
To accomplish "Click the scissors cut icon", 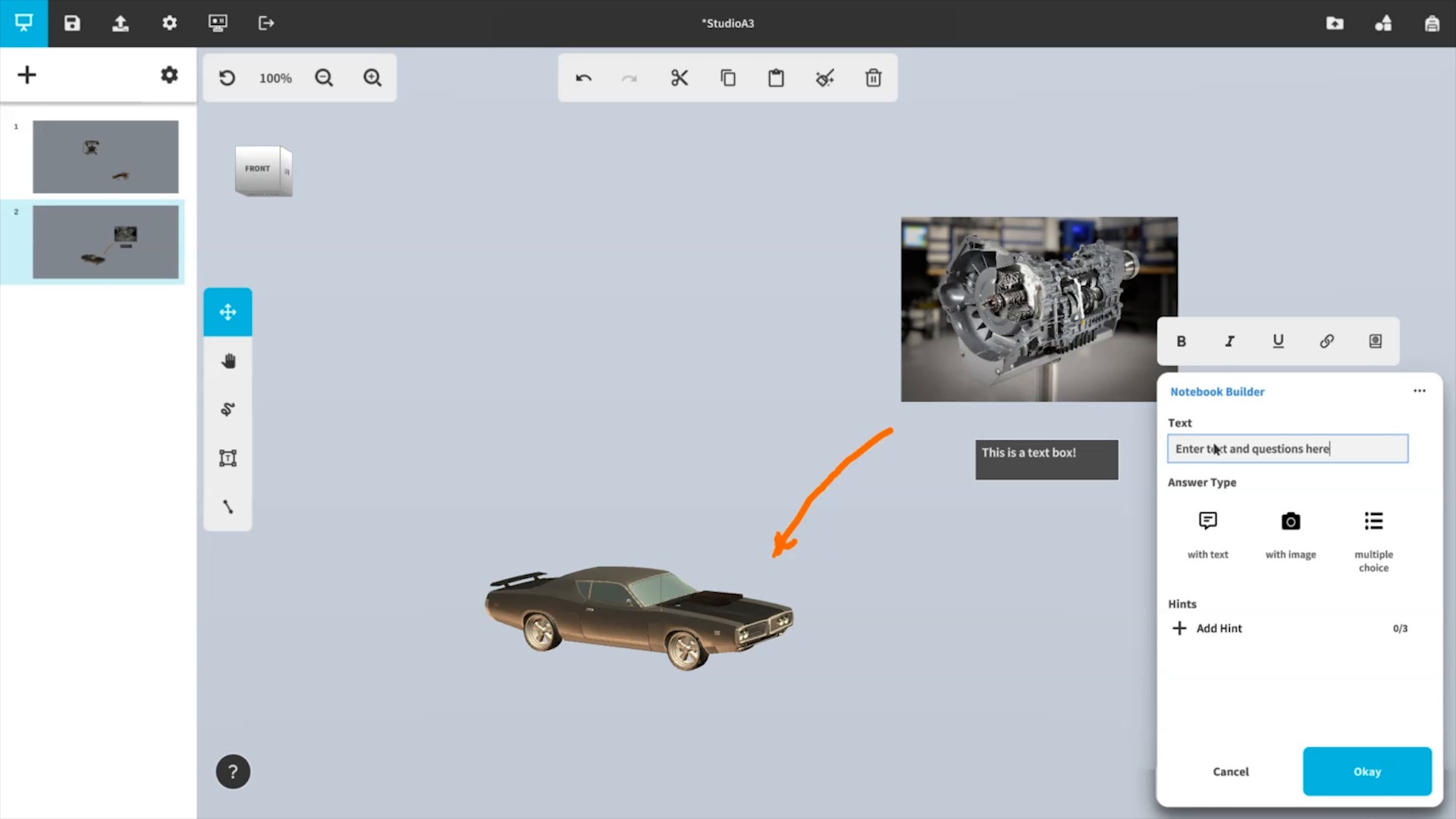I will [679, 78].
